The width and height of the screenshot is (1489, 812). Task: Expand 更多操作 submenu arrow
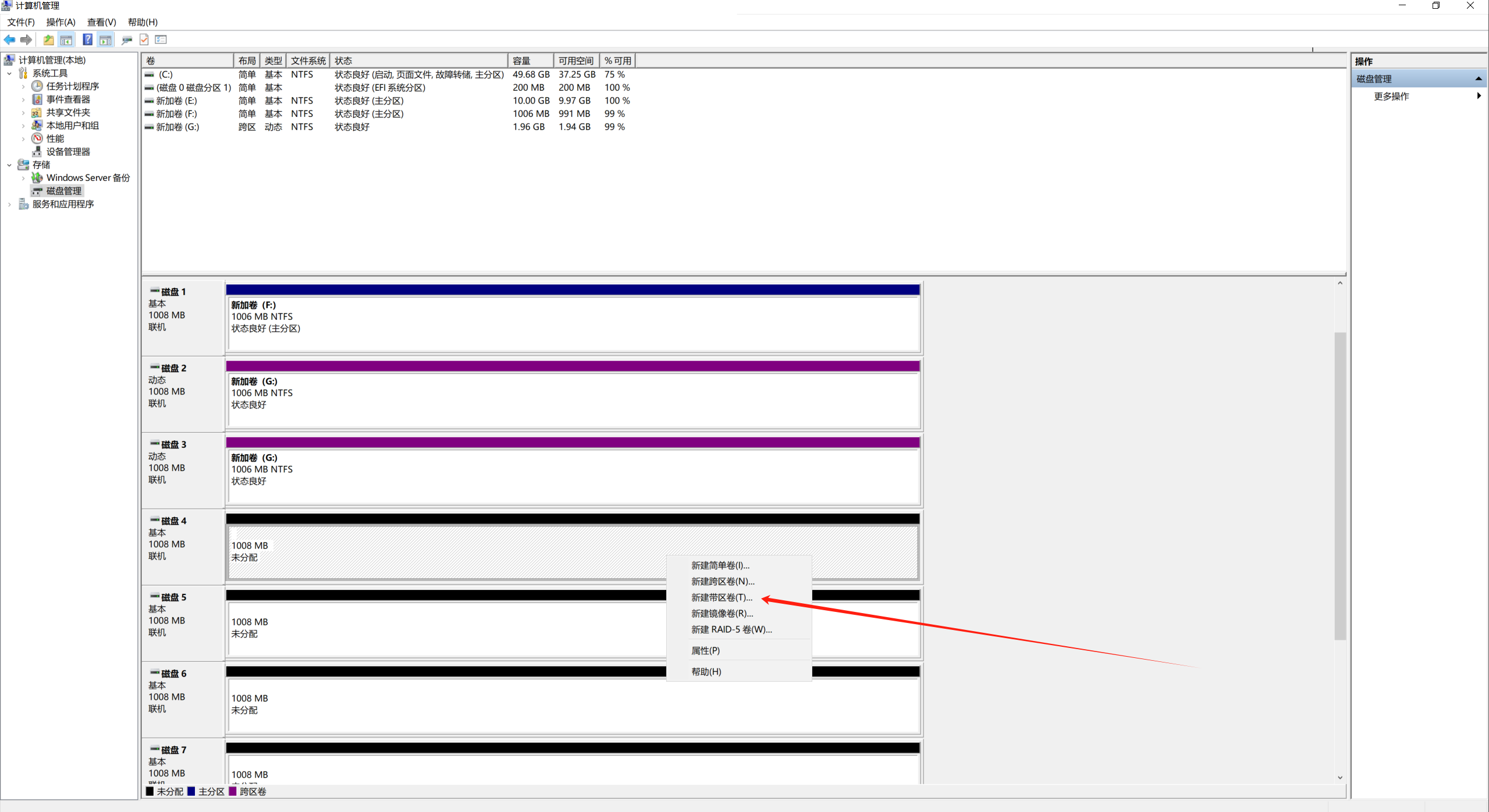[1478, 96]
